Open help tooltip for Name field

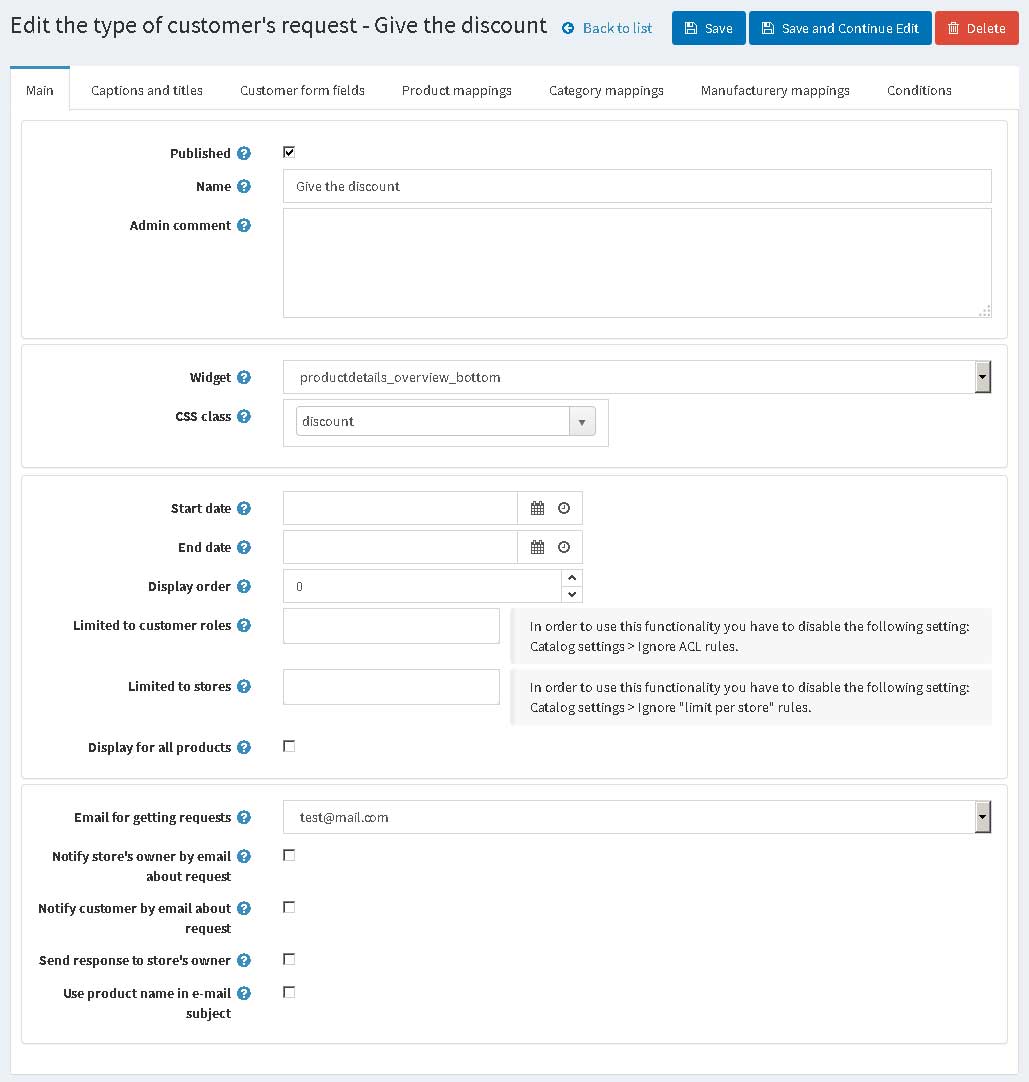pyautogui.click(x=244, y=186)
